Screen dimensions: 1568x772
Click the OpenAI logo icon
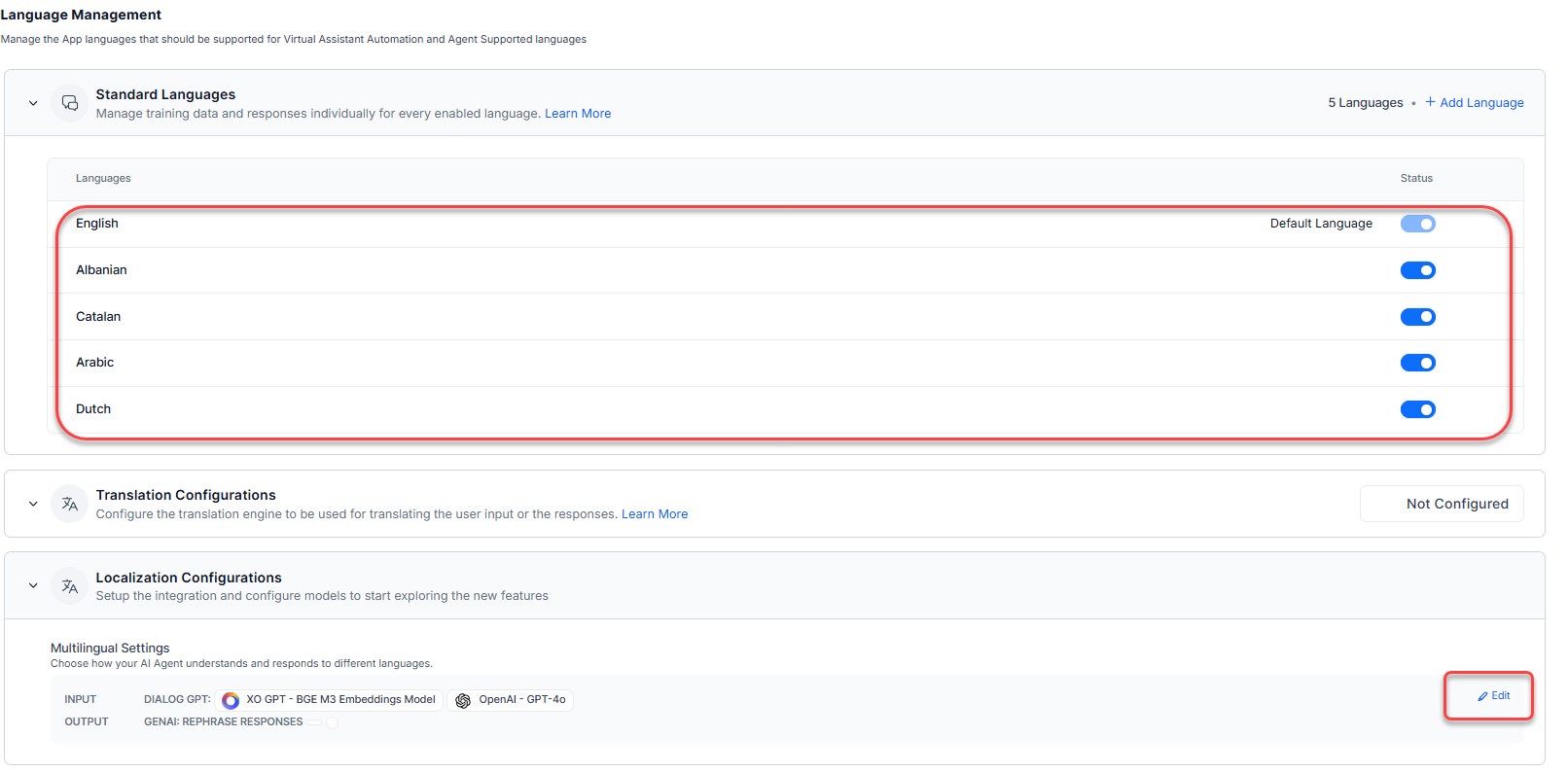click(463, 700)
